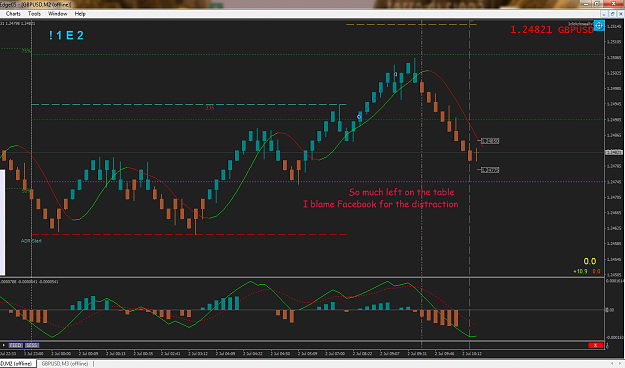Click the 'So much left on the table' annotation
This screenshot has width=625, height=368.
tap(401, 192)
